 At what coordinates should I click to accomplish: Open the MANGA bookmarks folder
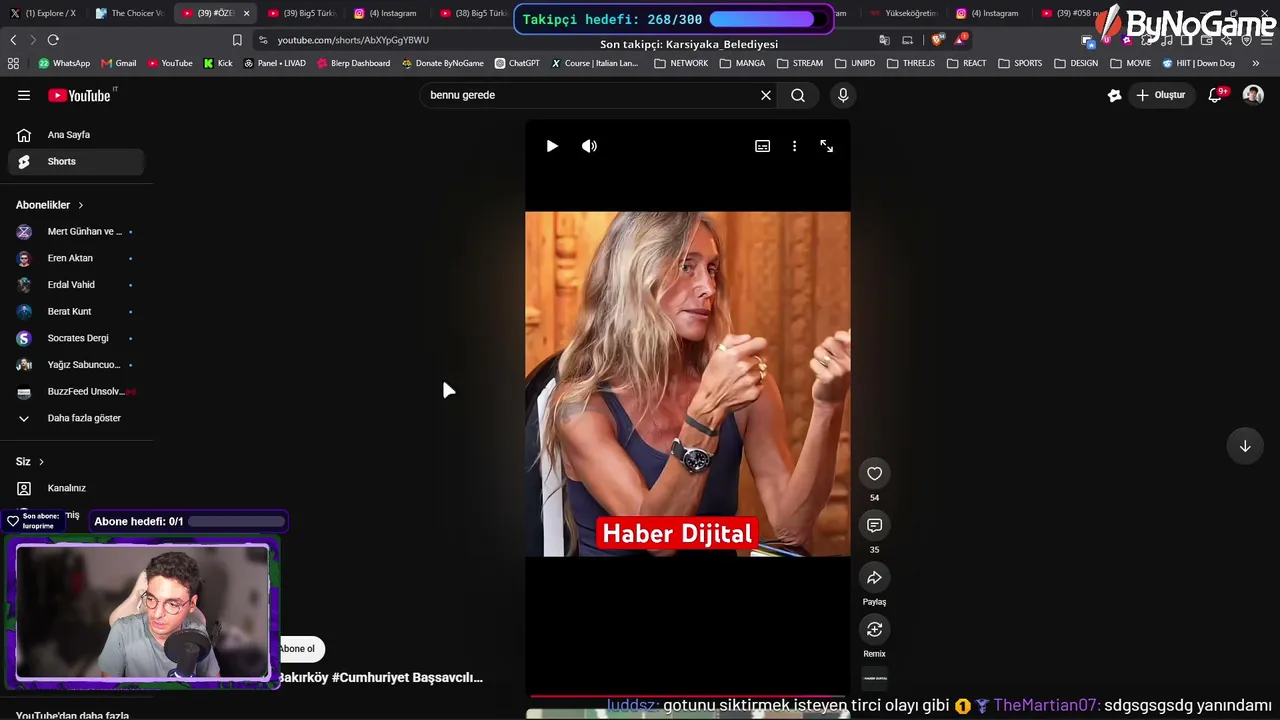(742, 63)
